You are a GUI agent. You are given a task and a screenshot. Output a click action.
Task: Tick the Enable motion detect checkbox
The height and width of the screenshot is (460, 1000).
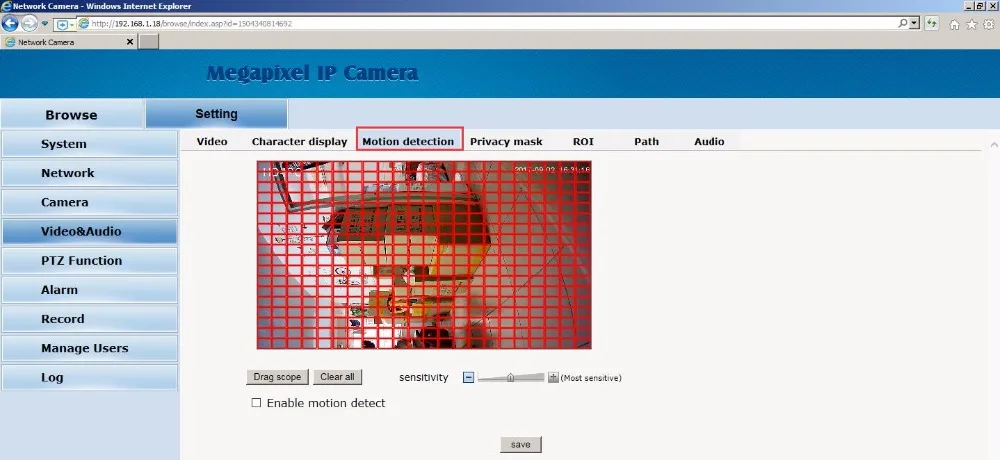[x=256, y=403]
